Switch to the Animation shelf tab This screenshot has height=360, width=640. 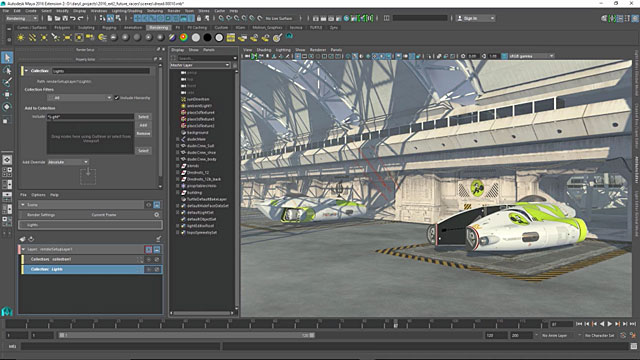point(133,28)
